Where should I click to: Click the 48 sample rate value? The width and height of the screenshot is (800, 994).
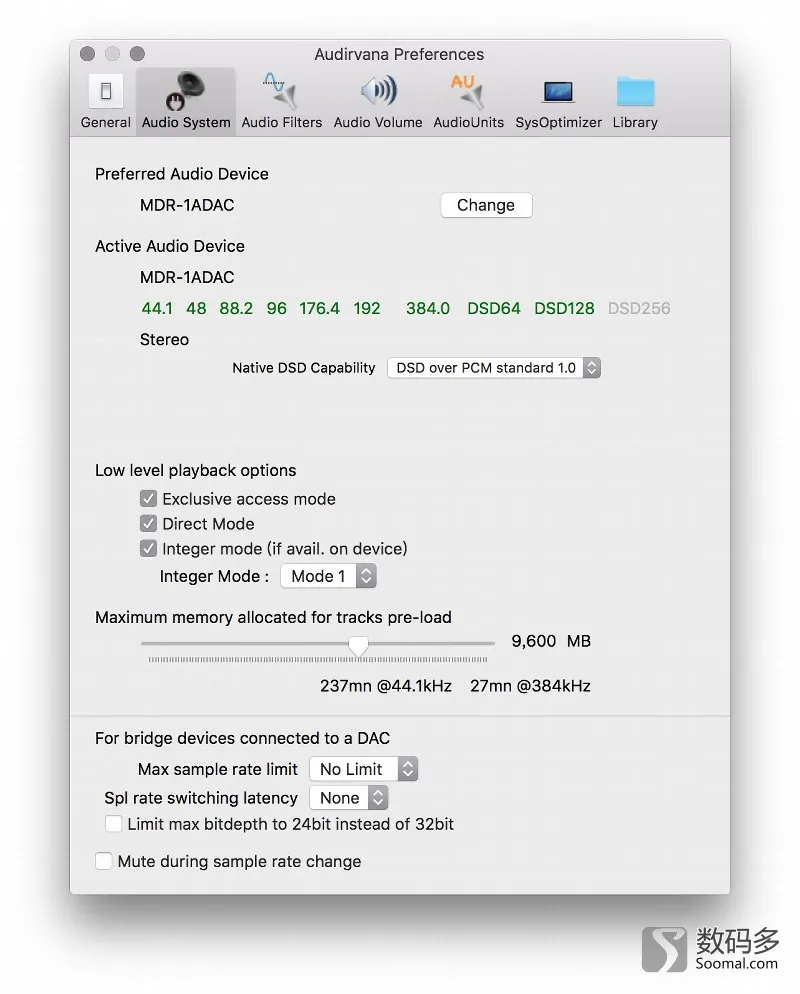(196, 309)
